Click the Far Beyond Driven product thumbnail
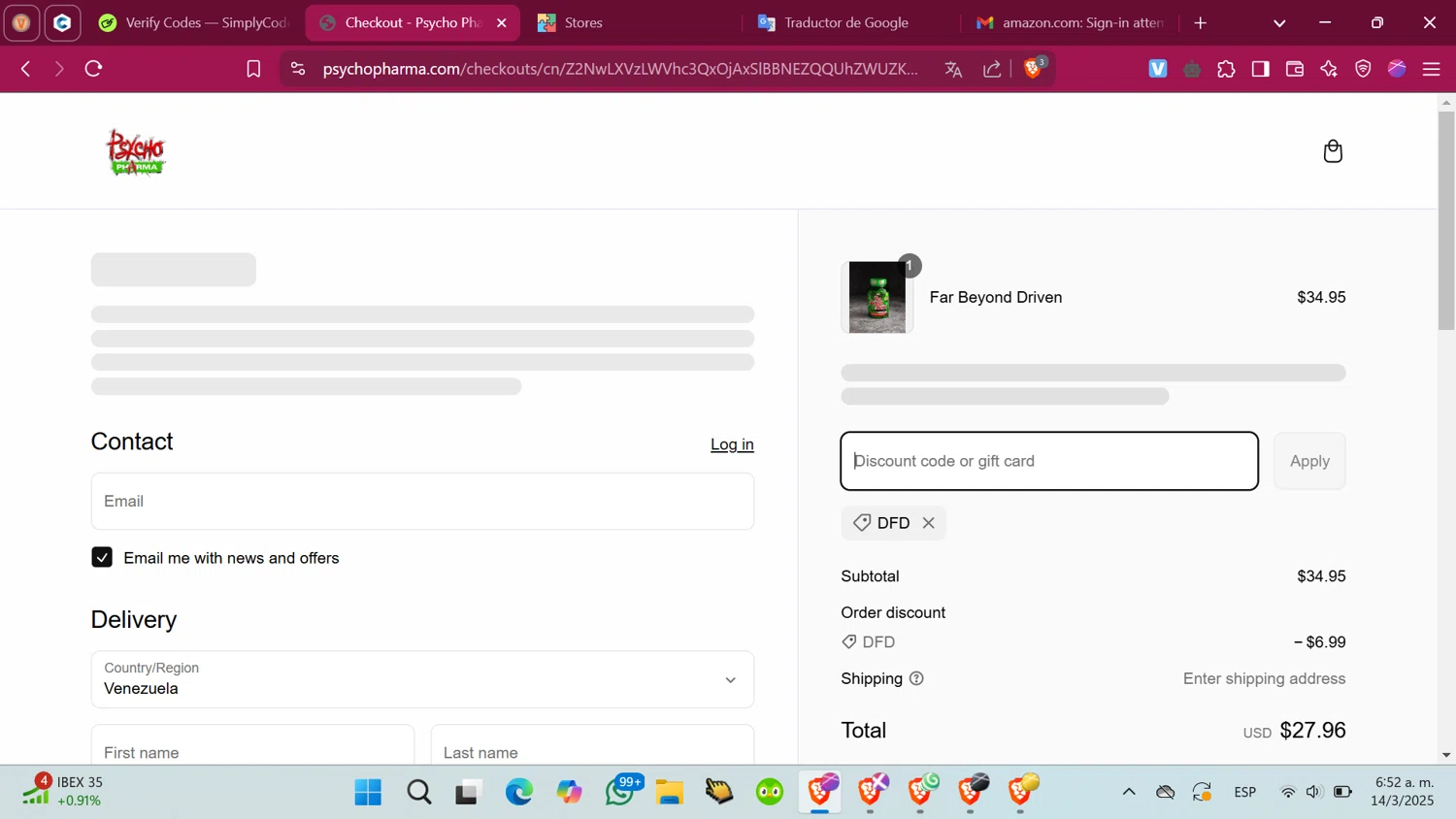The width and height of the screenshot is (1456, 819). click(x=877, y=297)
